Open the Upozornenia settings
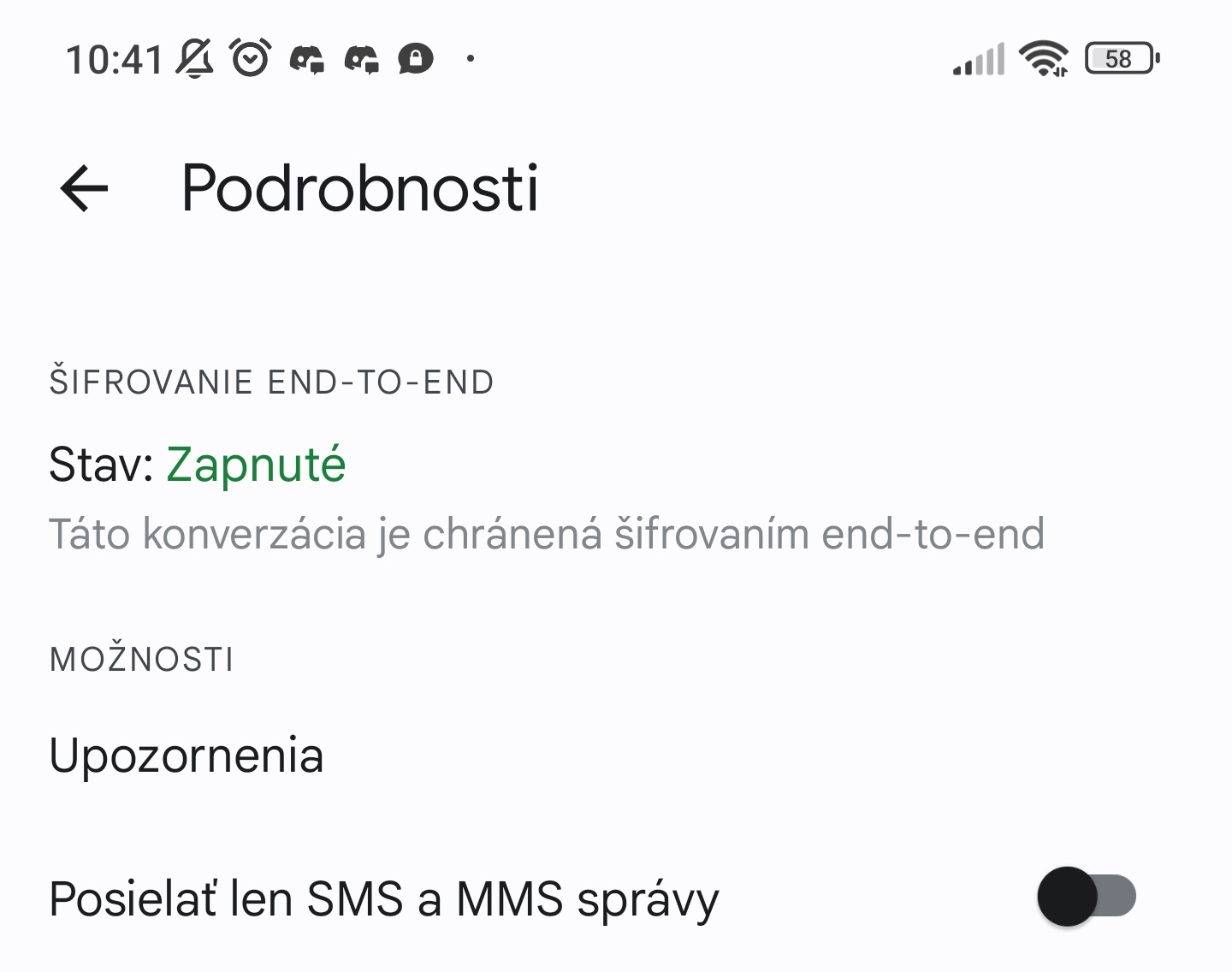Image resolution: width=1232 pixels, height=972 pixels. (x=187, y=756)
